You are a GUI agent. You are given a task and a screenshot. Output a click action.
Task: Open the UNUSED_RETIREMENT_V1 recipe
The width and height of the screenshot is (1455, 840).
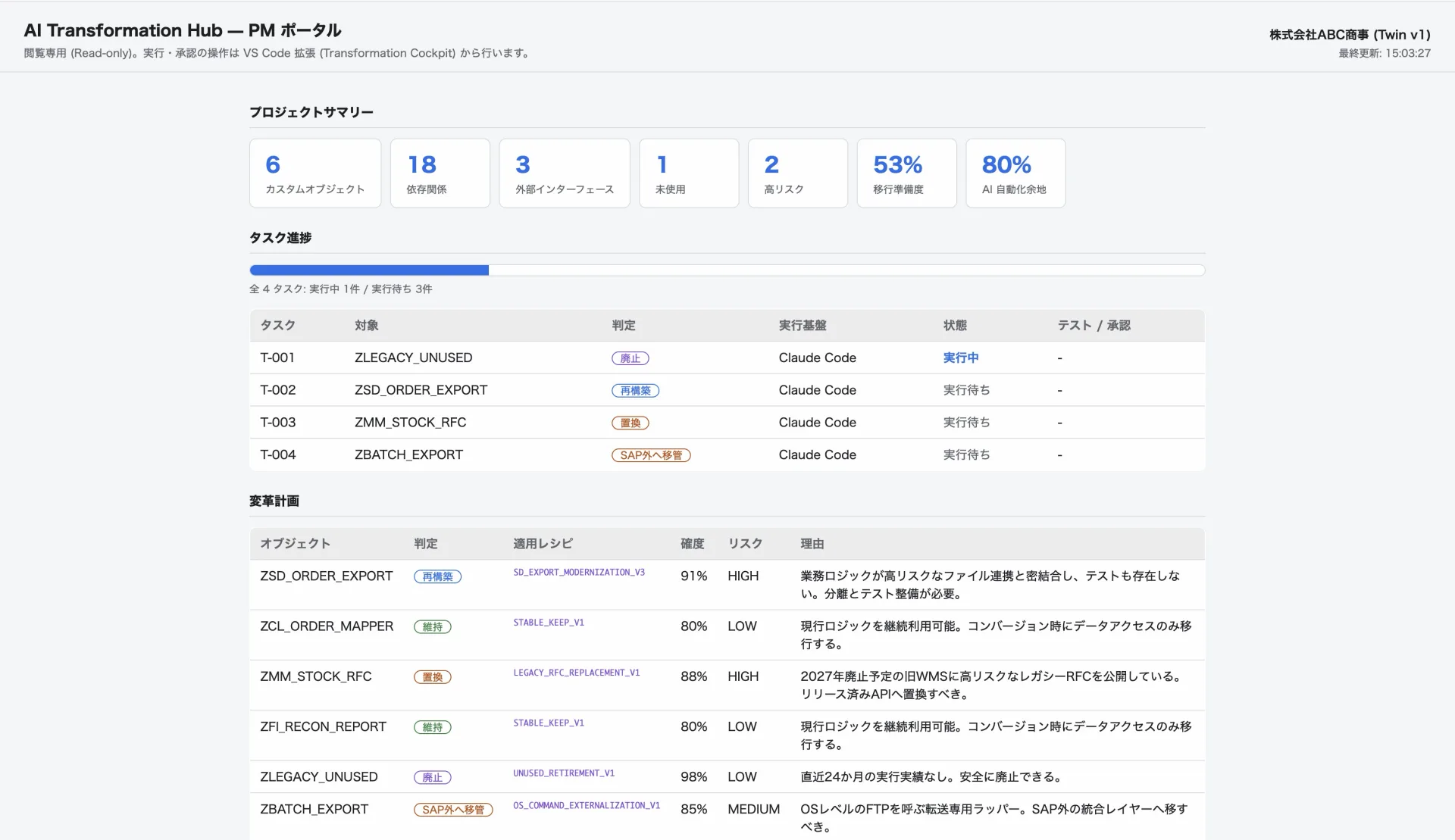pos(564,773)
